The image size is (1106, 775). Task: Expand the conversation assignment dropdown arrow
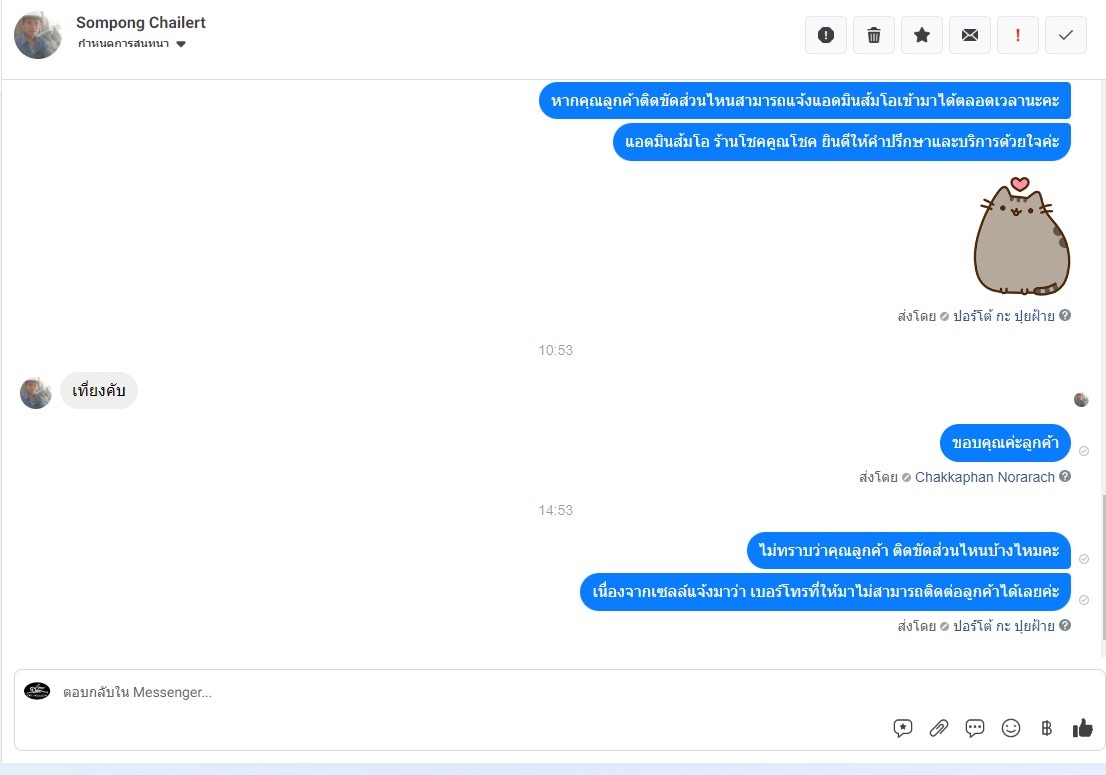(181, 44)
